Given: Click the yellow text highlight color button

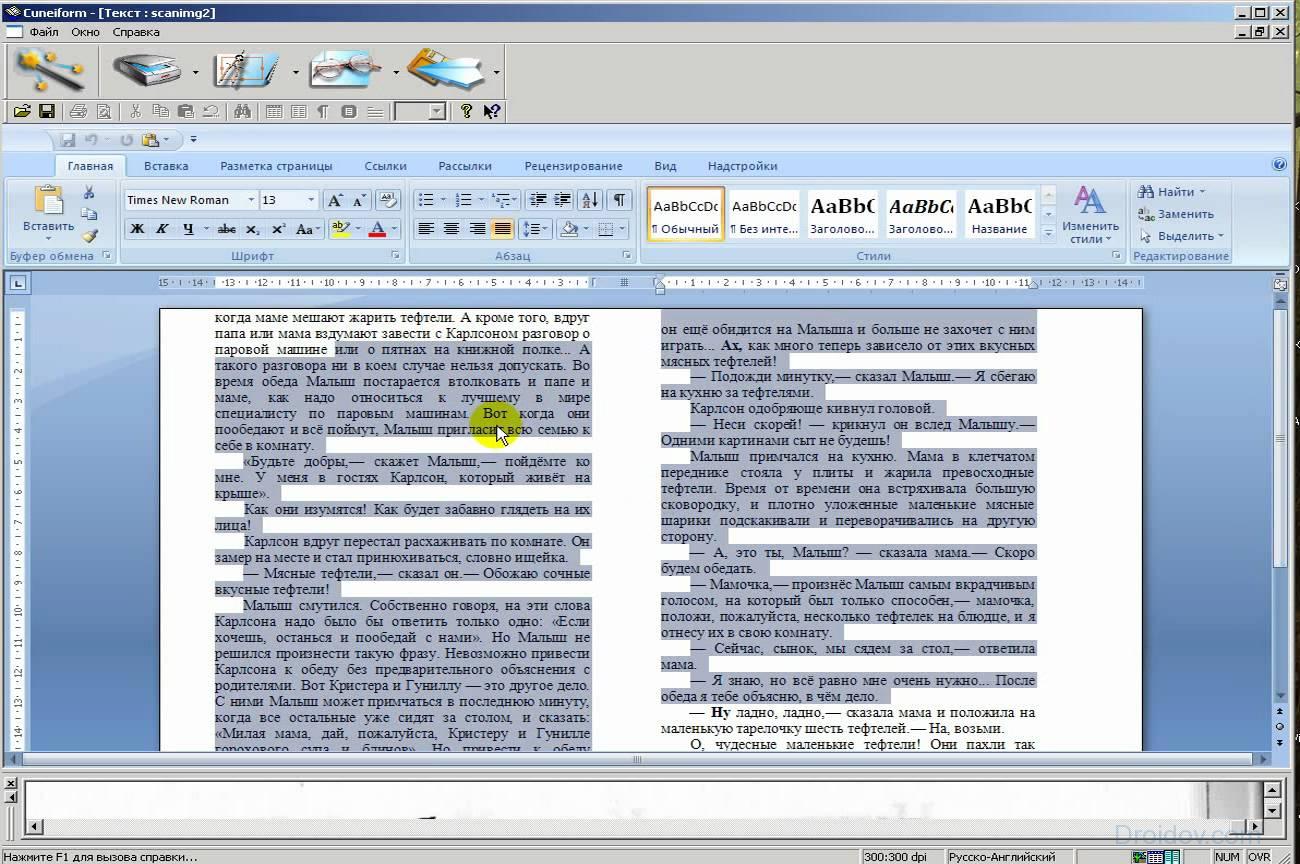Looking at the screenshot, I should coord(340,229).
